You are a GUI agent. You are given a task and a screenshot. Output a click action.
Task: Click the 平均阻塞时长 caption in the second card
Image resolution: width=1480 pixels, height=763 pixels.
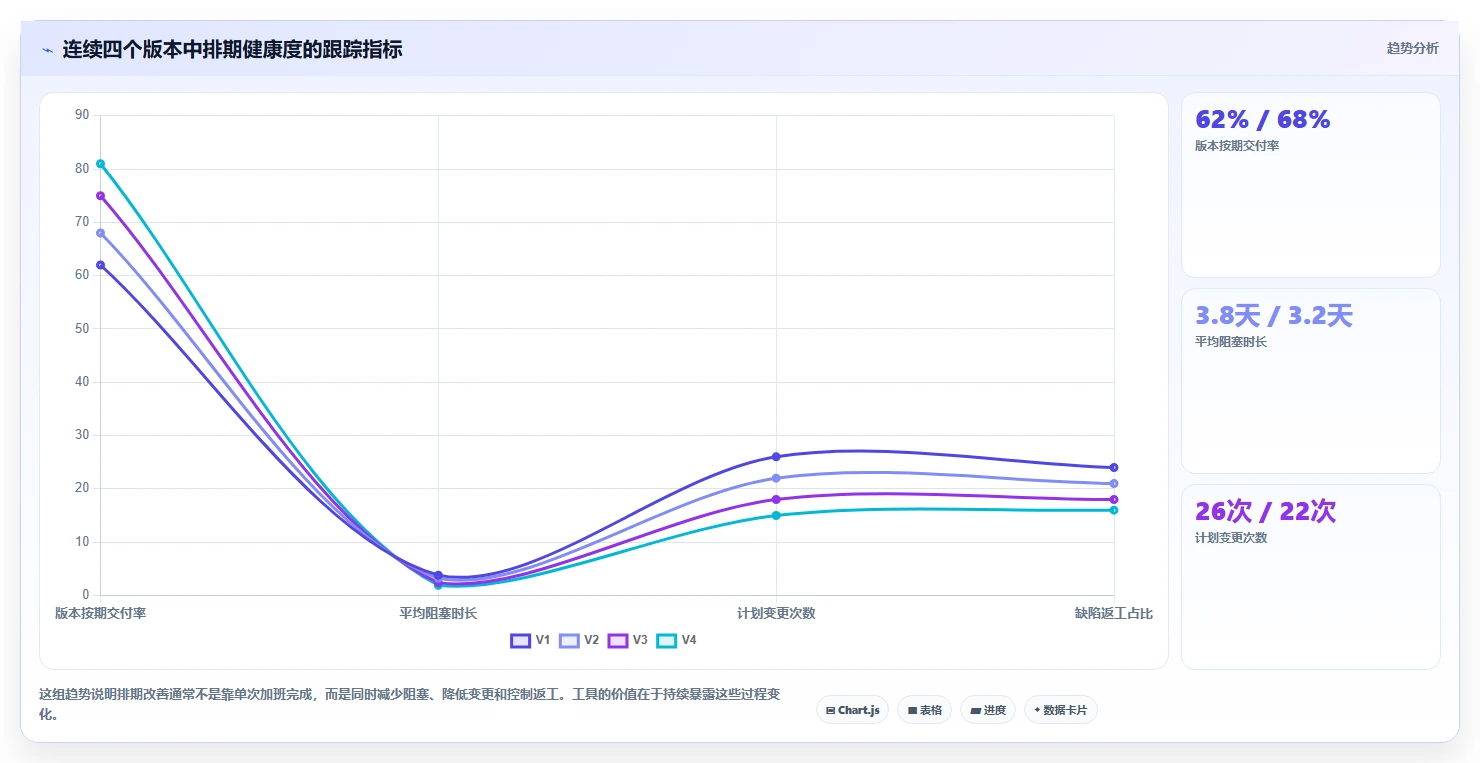[x=1231, y=342]
